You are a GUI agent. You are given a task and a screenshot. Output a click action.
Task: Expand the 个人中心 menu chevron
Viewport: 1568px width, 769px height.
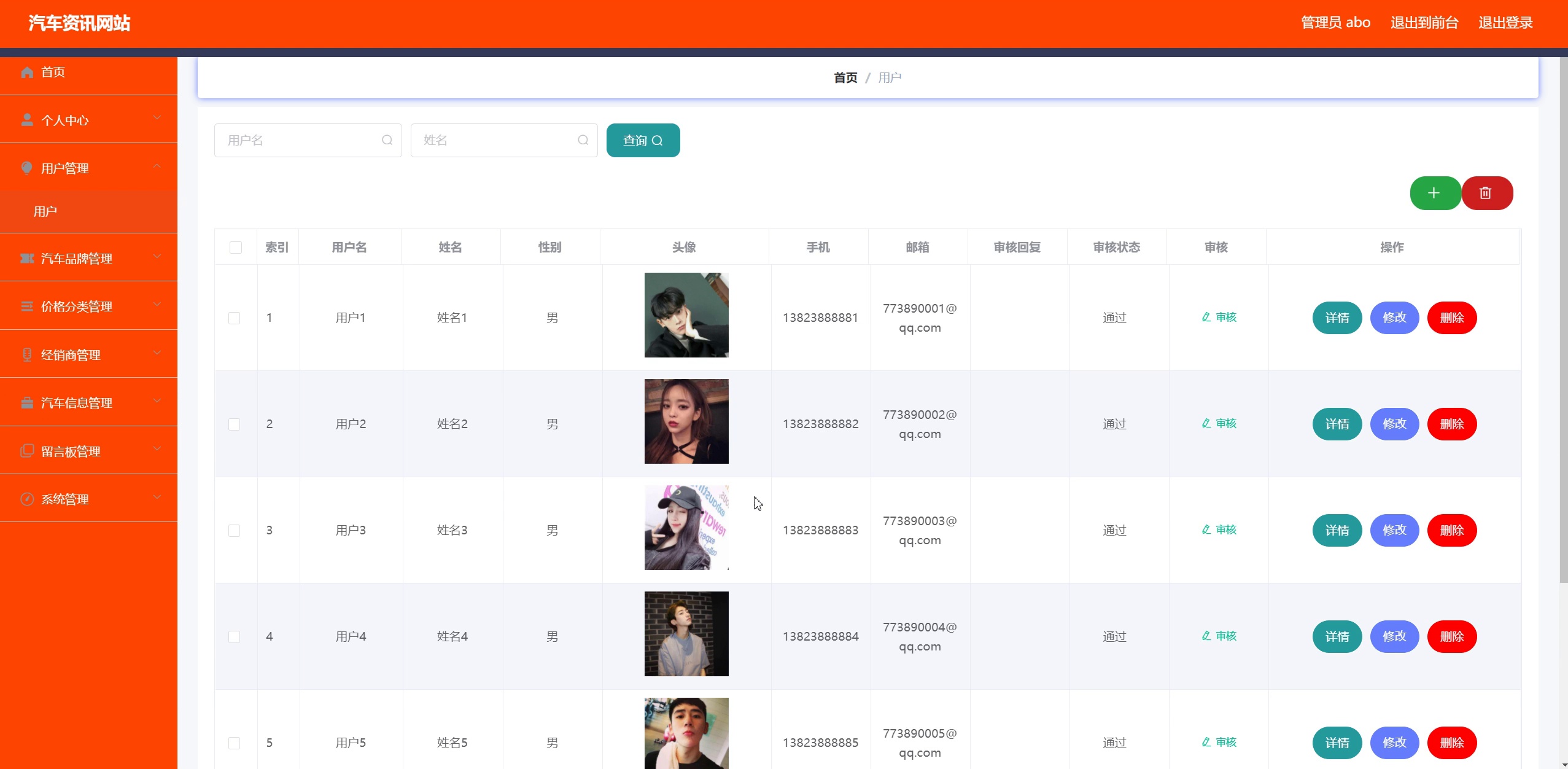click(x=157, y=118)
